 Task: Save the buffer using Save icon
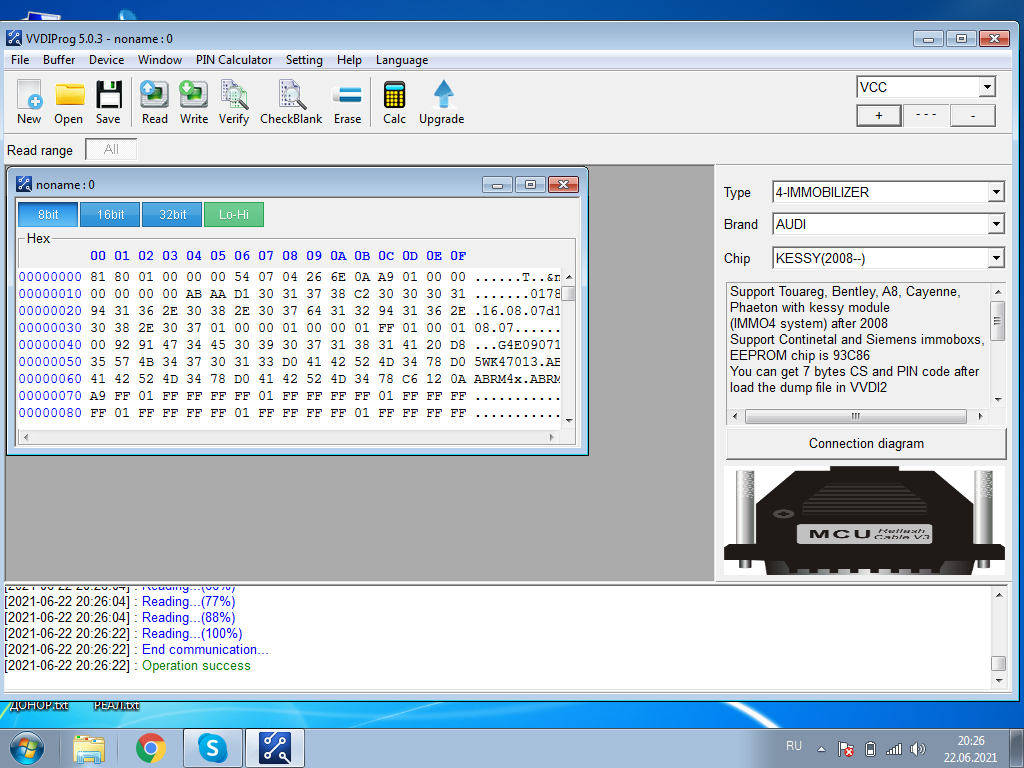coord(108,101)
